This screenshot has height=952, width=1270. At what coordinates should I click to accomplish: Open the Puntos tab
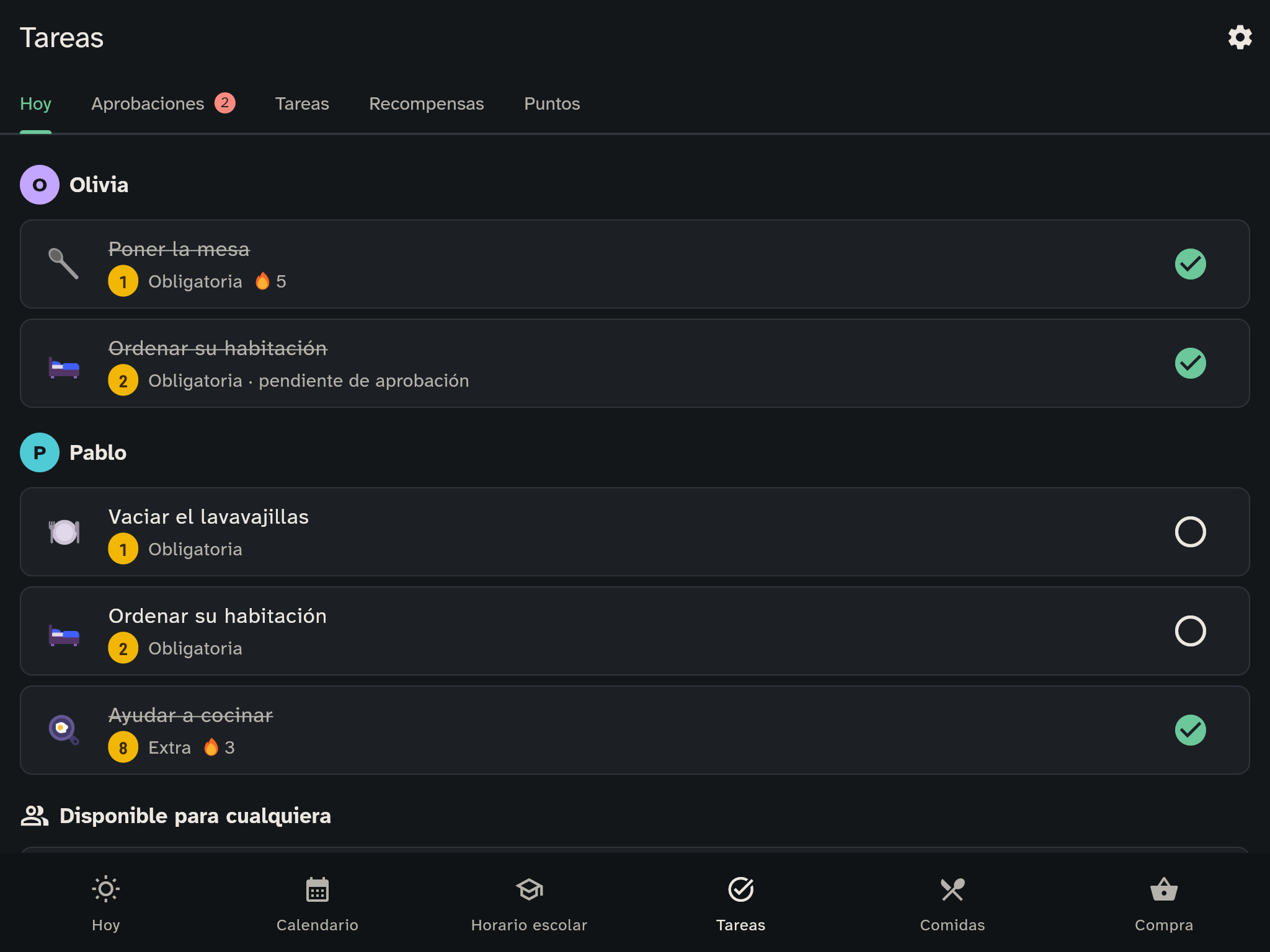(552, 104)
